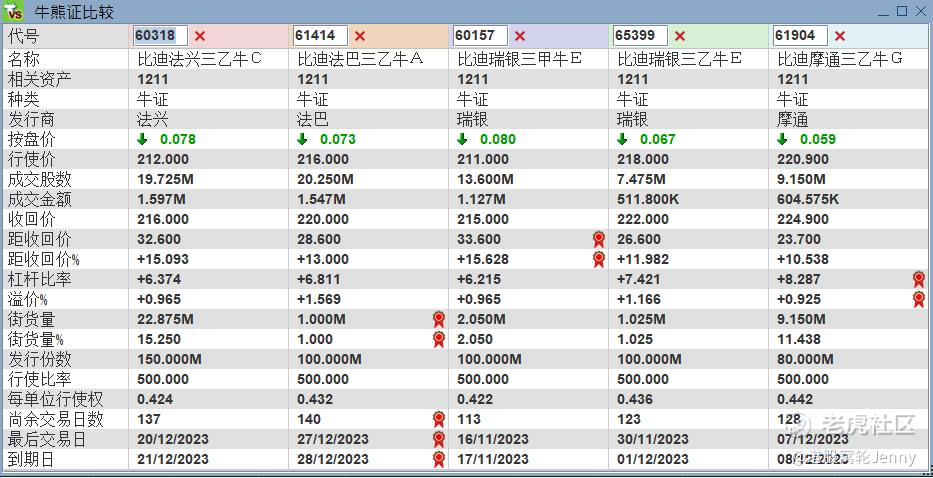Select the 按盘价 row label
The height and width of the screenshot is (478, 933).
coord(31,139)
